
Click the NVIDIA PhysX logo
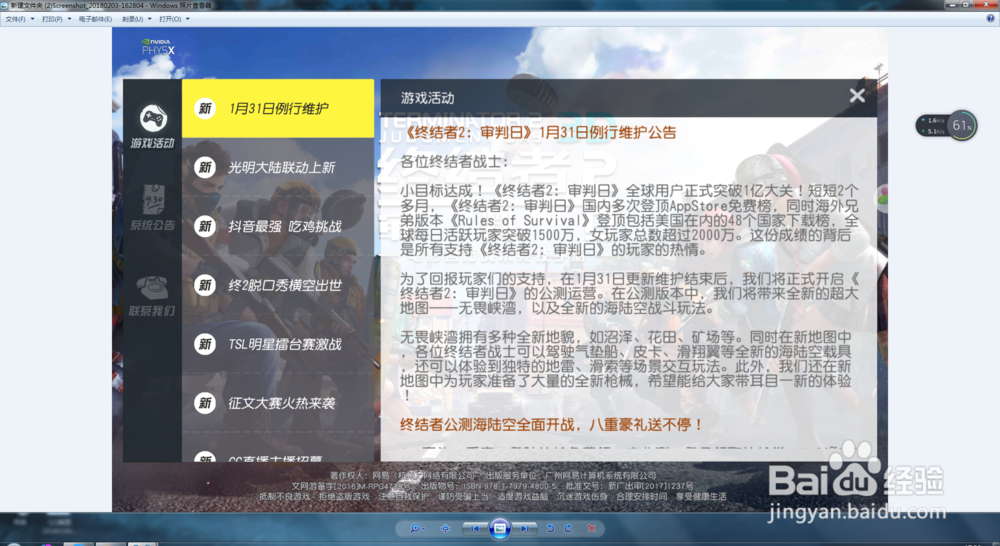[158, 47]
